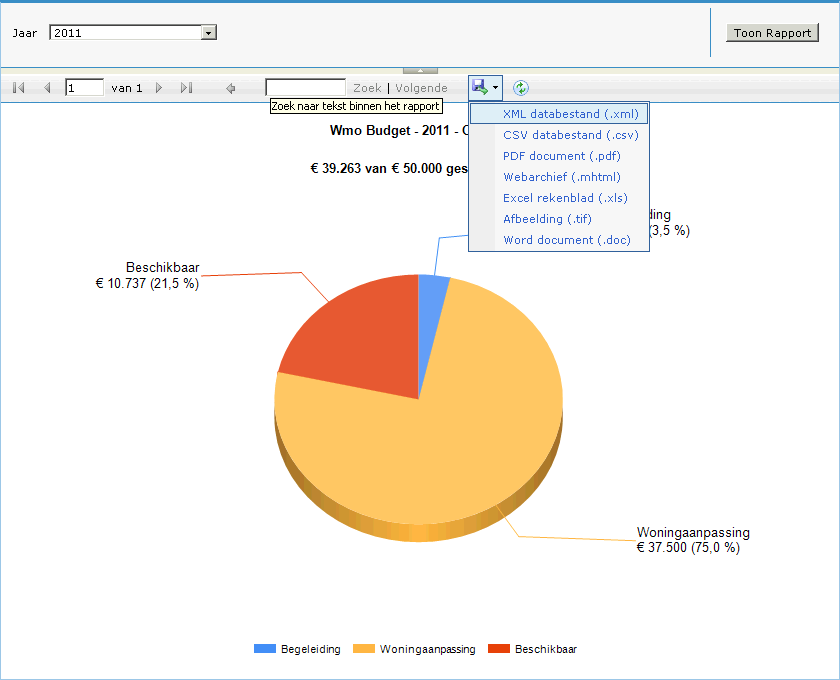The width and height of the screenshot is (840, 680).
Task: Click the blue Begeleiding legend swatch
Action: tap(263, 649)
